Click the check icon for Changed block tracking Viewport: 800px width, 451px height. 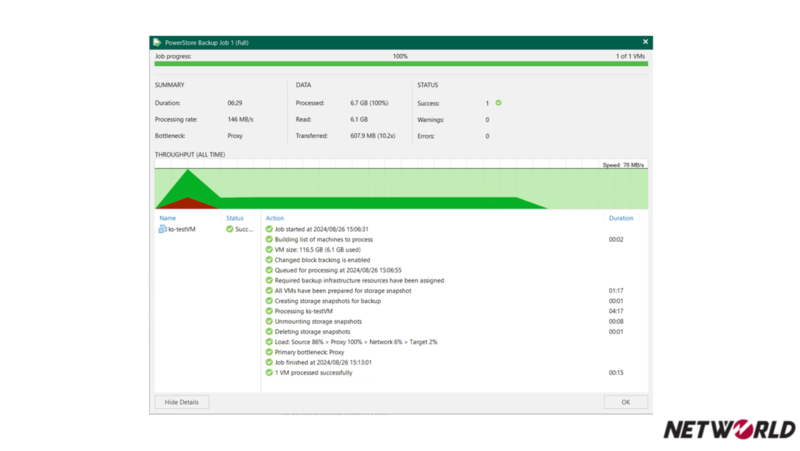269,260
